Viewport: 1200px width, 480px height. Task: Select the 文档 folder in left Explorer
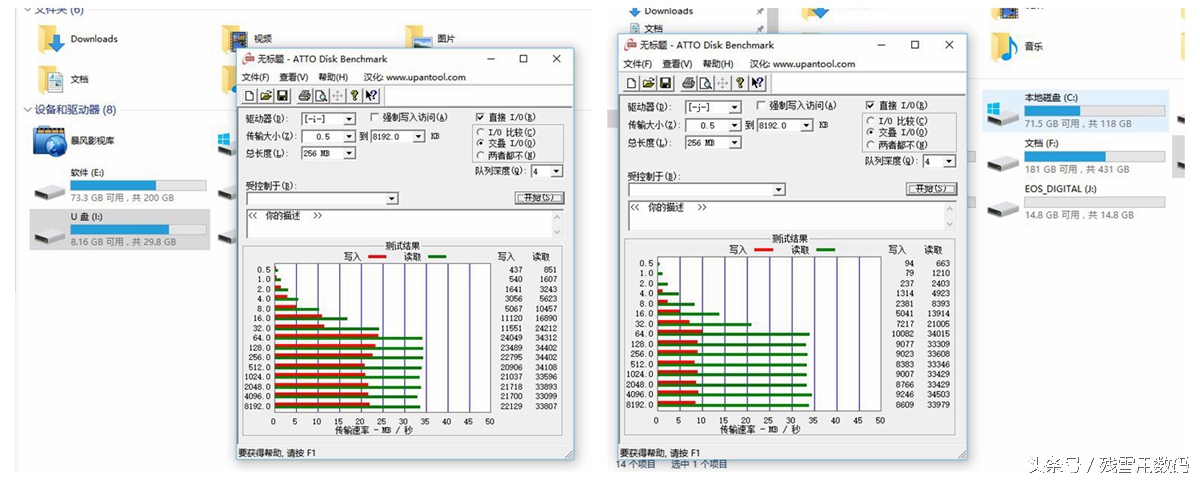tap(63, 79)
